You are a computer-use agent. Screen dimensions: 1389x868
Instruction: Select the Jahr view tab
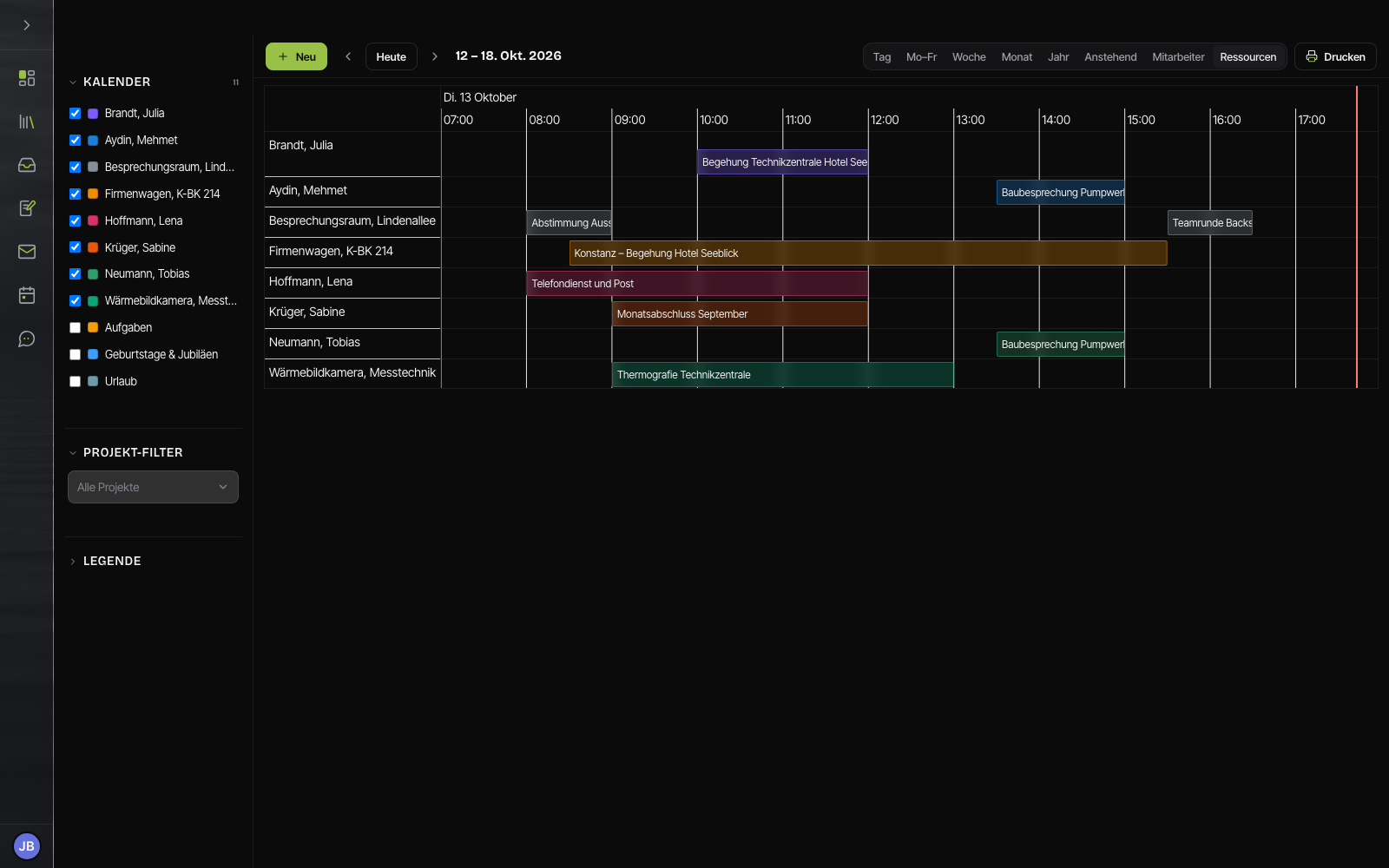(1058, 56)
